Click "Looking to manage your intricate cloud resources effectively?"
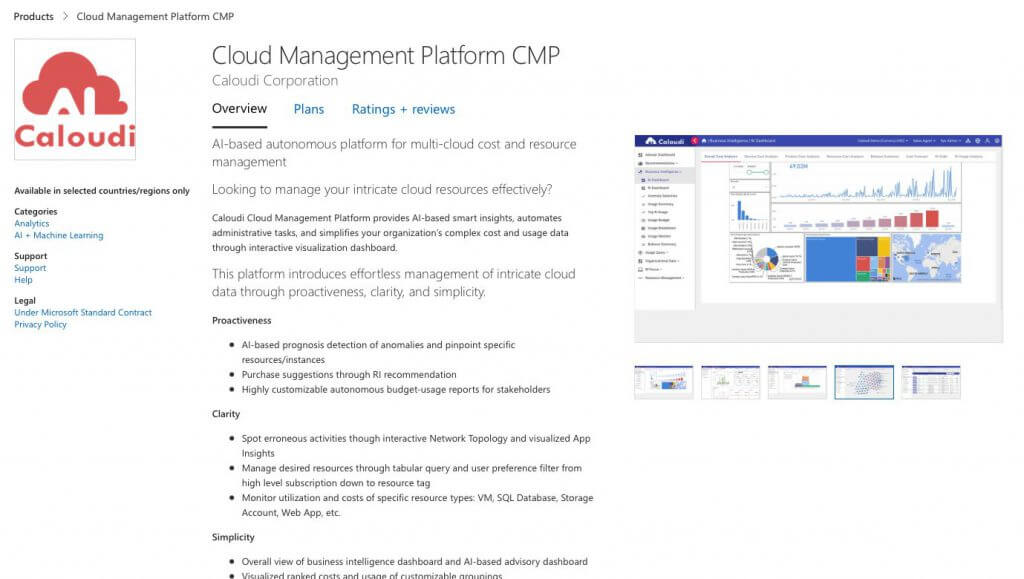 pos(382,189)
